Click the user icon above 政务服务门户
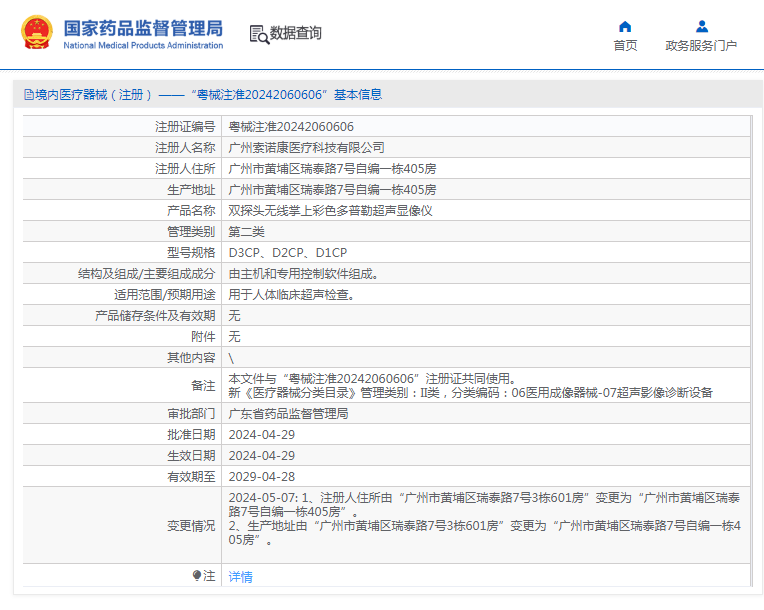This screenshot has width=764, height=610. coord(701,26)
